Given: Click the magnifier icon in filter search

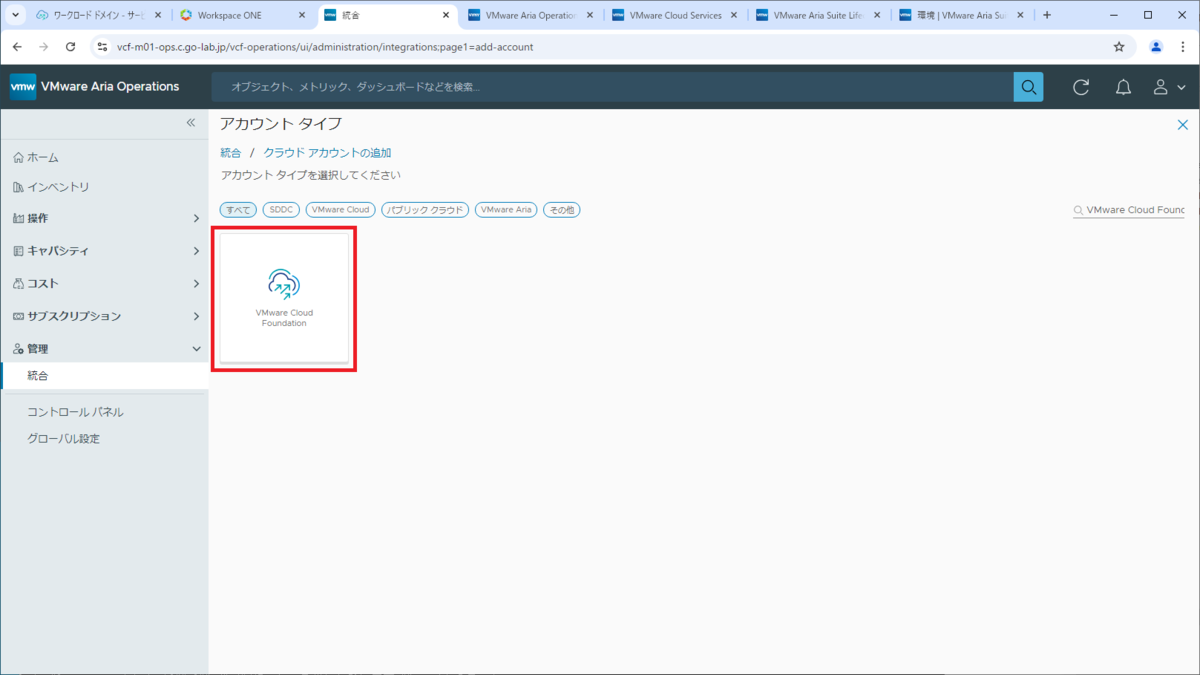Looking at the screenshot, I should (1078, 211).
